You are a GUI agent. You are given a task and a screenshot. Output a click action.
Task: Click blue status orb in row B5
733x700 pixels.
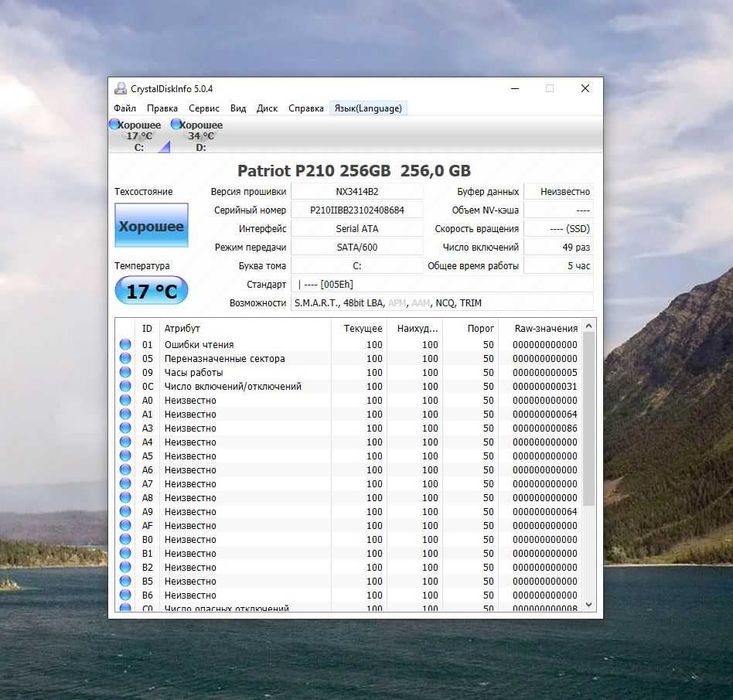coord(125,581)
